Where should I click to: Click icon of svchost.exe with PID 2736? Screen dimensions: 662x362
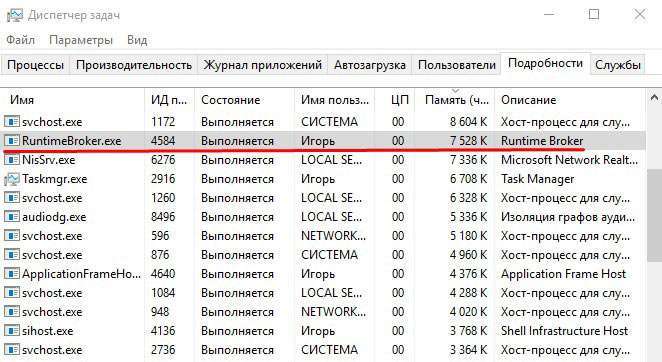click(x=12, y=350)
